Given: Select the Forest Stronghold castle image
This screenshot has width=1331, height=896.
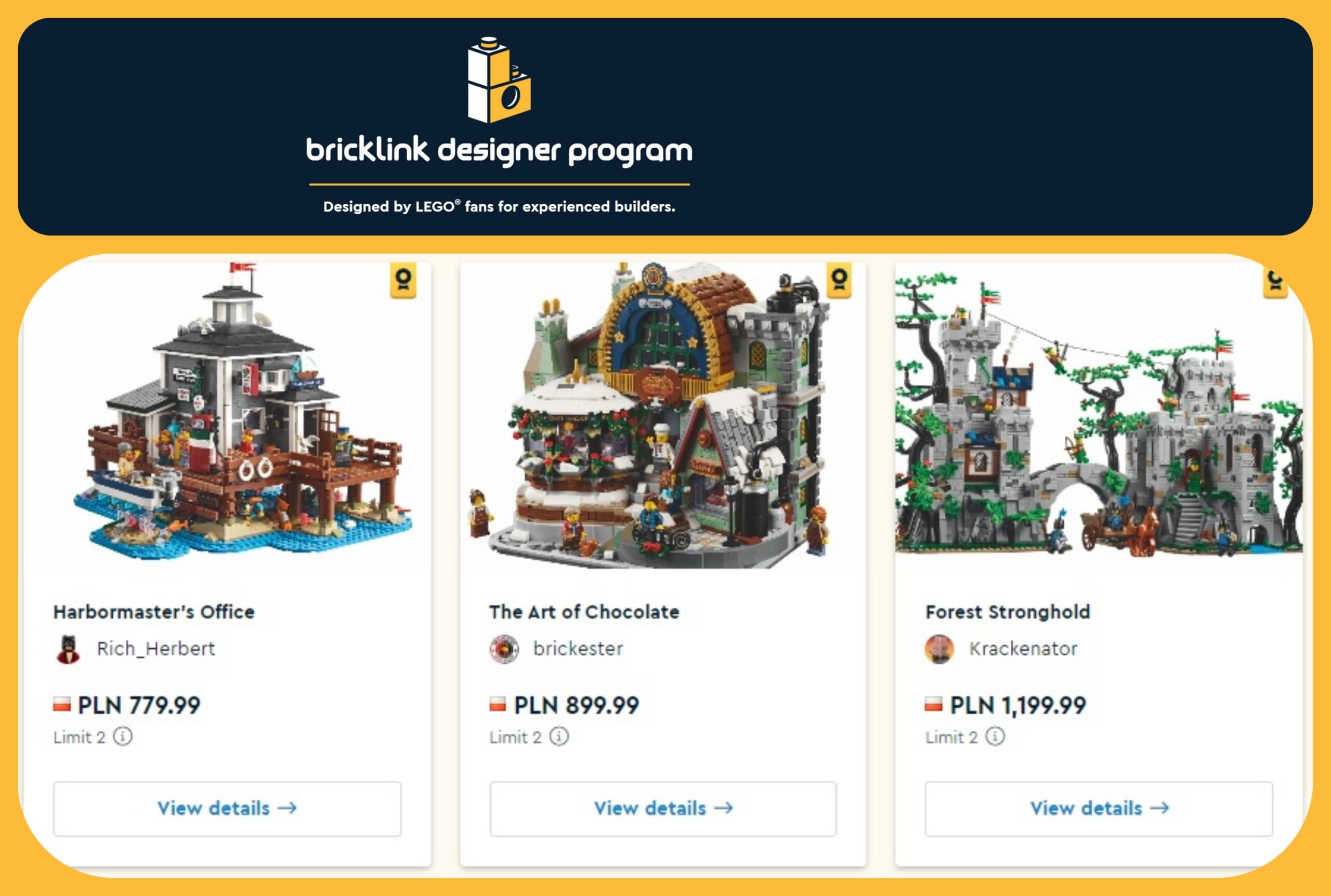Looking at the screenshot, I should (1099, 414).
